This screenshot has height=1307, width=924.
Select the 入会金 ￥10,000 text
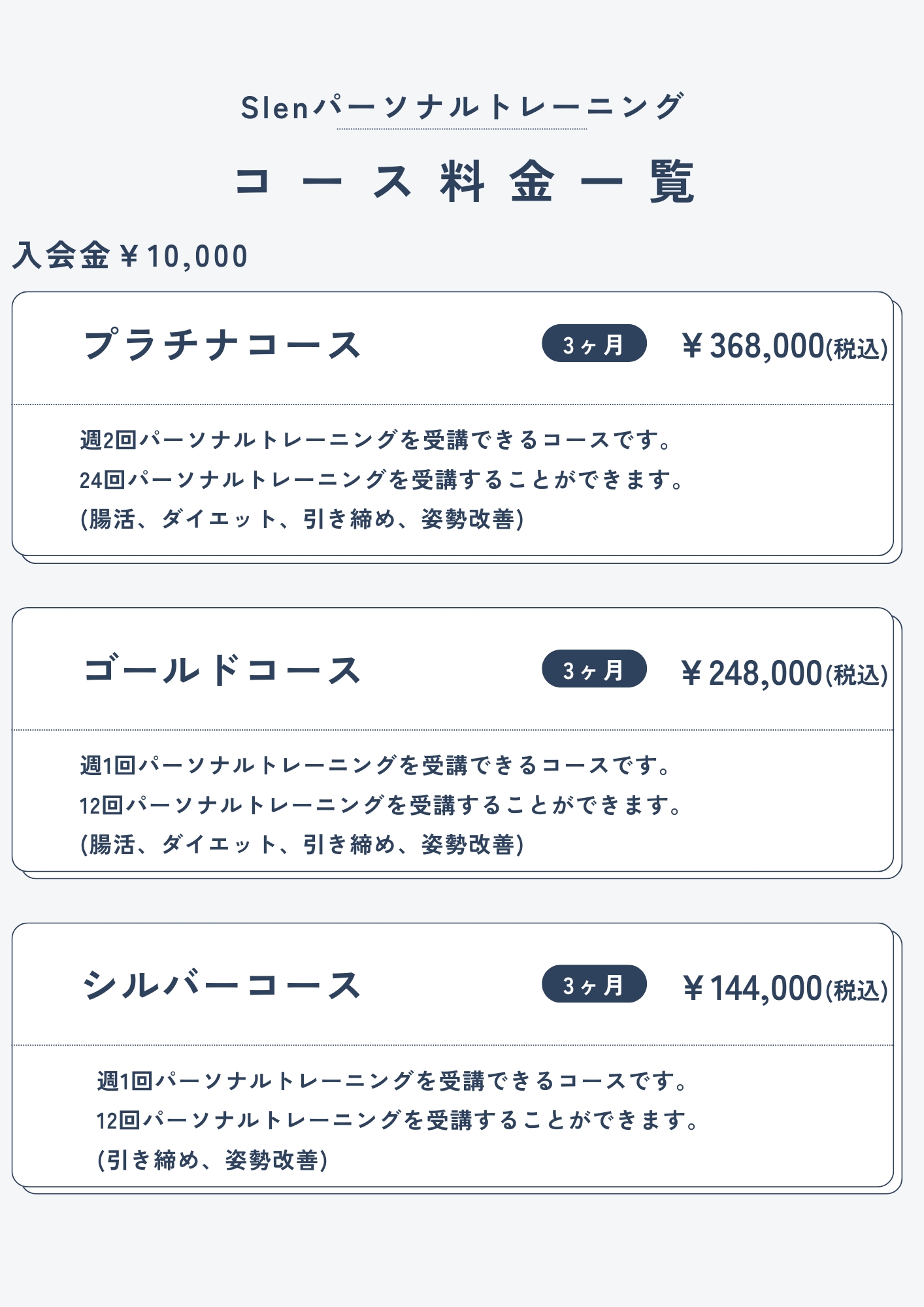pyautogui.click(x=131, y=256)
